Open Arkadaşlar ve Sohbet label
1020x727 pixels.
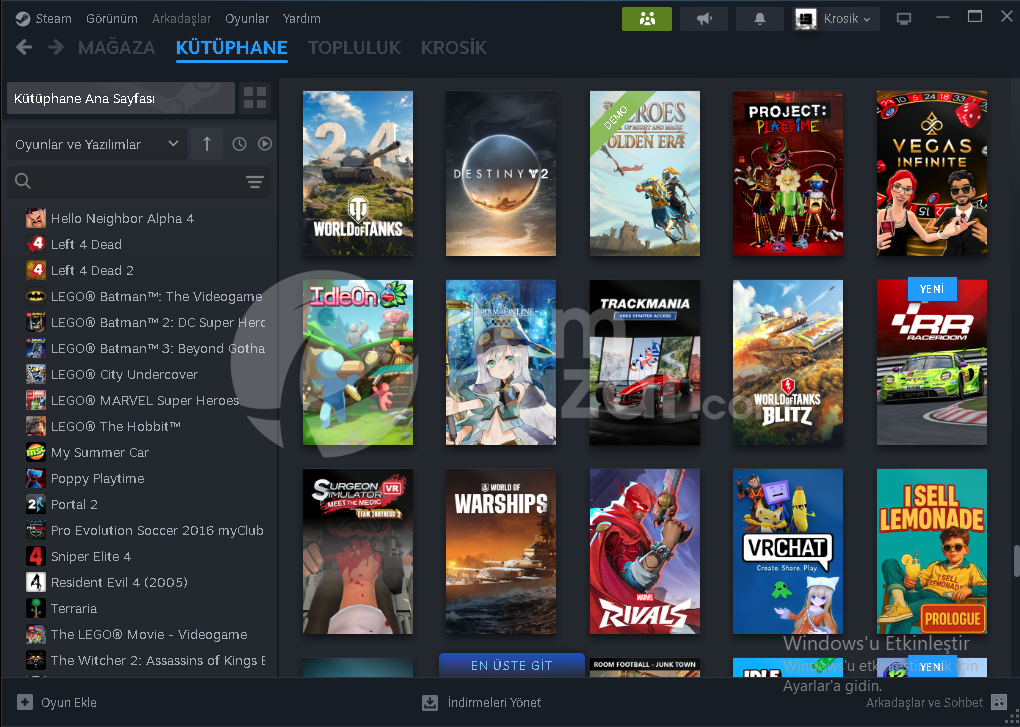point(924,702)
